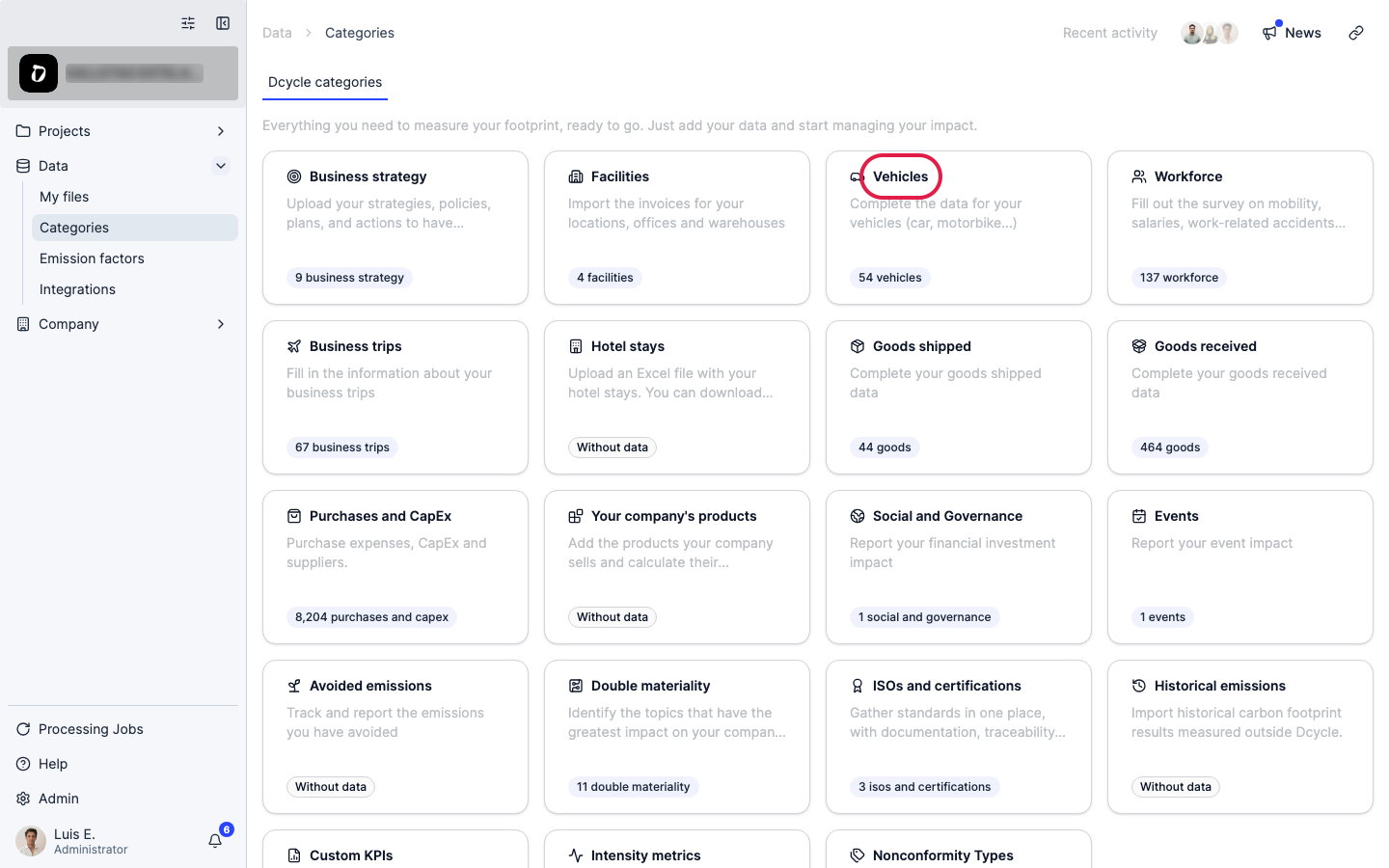Expand the Company section chevron
This screenshot has width=1389, height=868.
[221, 324]
